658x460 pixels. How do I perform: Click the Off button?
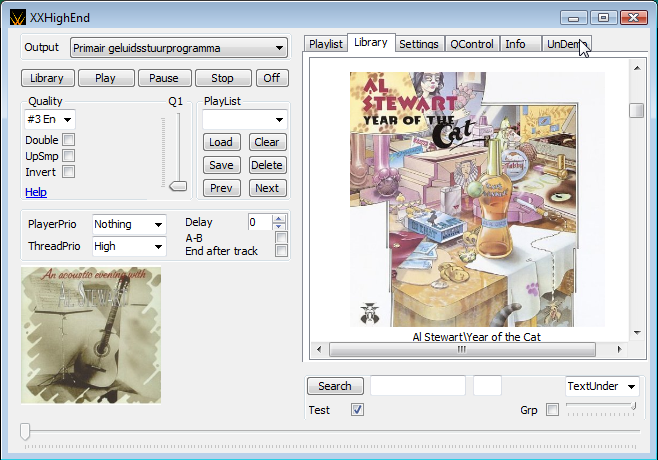click(x=272, y=78)
